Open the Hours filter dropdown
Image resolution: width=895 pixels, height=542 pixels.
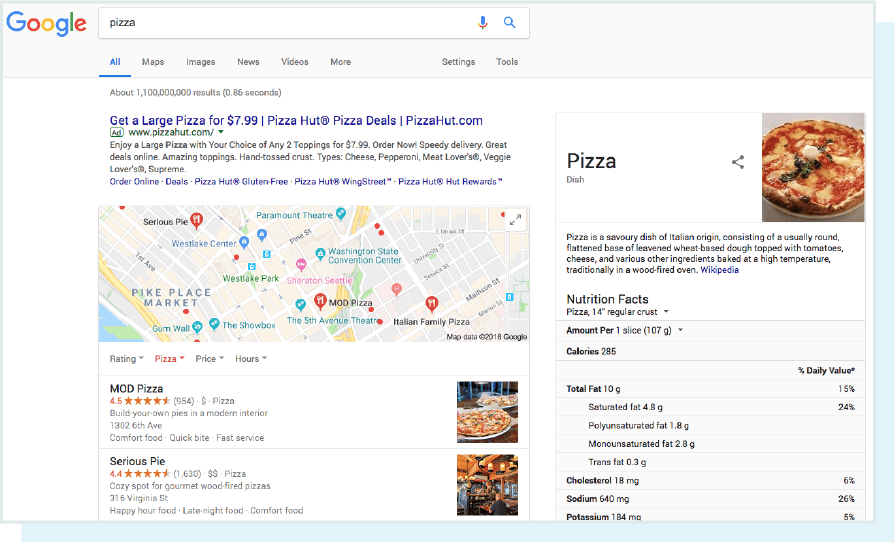point(251,359)
